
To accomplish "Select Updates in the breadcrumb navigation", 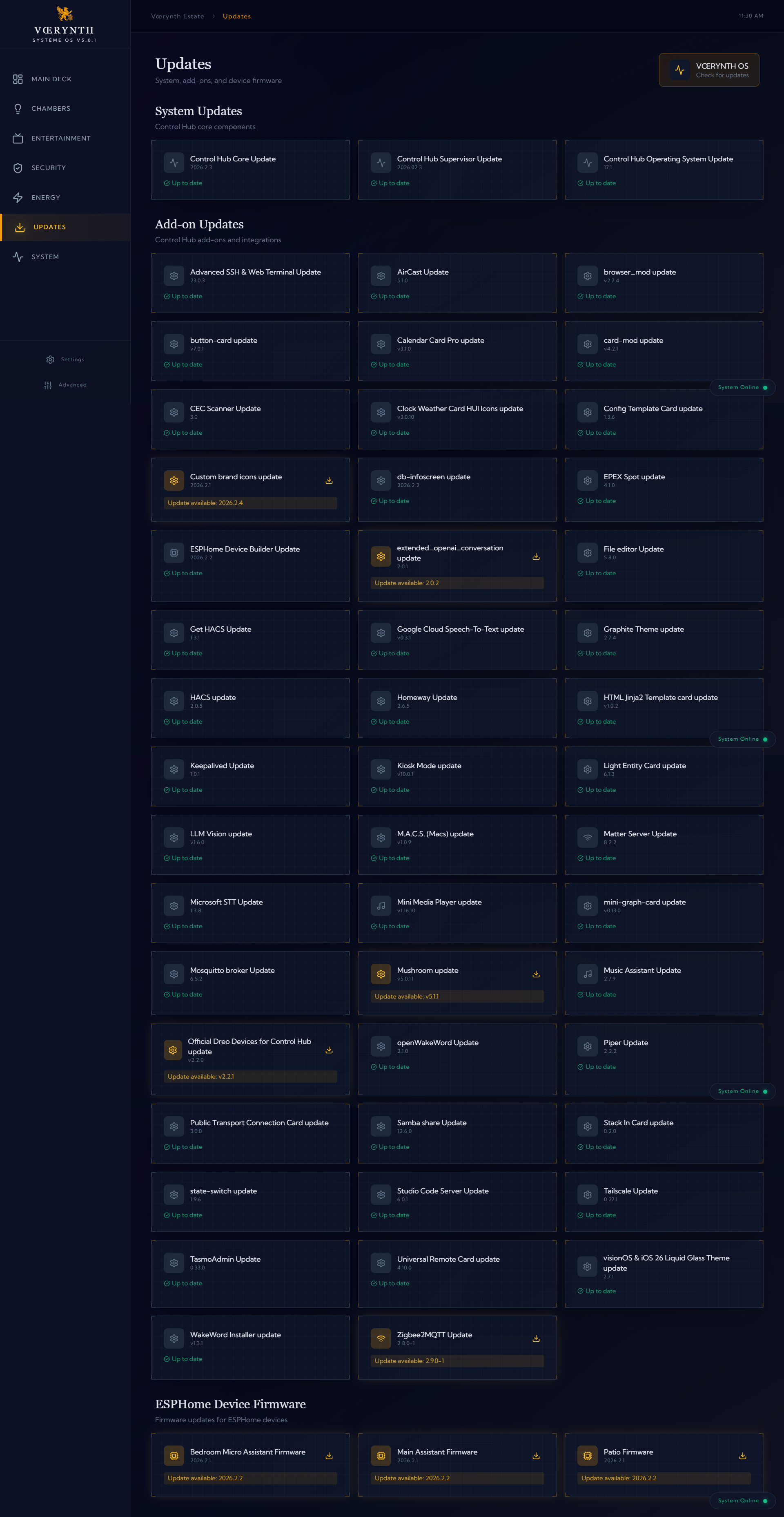I will pos(236,16).
